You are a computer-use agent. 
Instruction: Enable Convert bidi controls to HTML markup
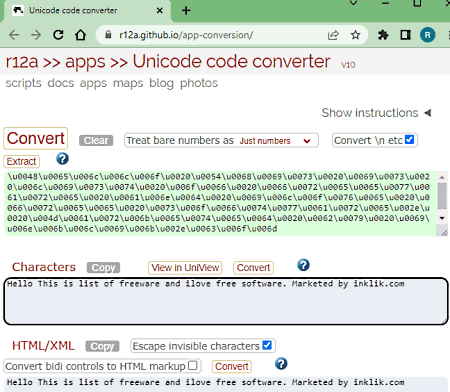193,365
